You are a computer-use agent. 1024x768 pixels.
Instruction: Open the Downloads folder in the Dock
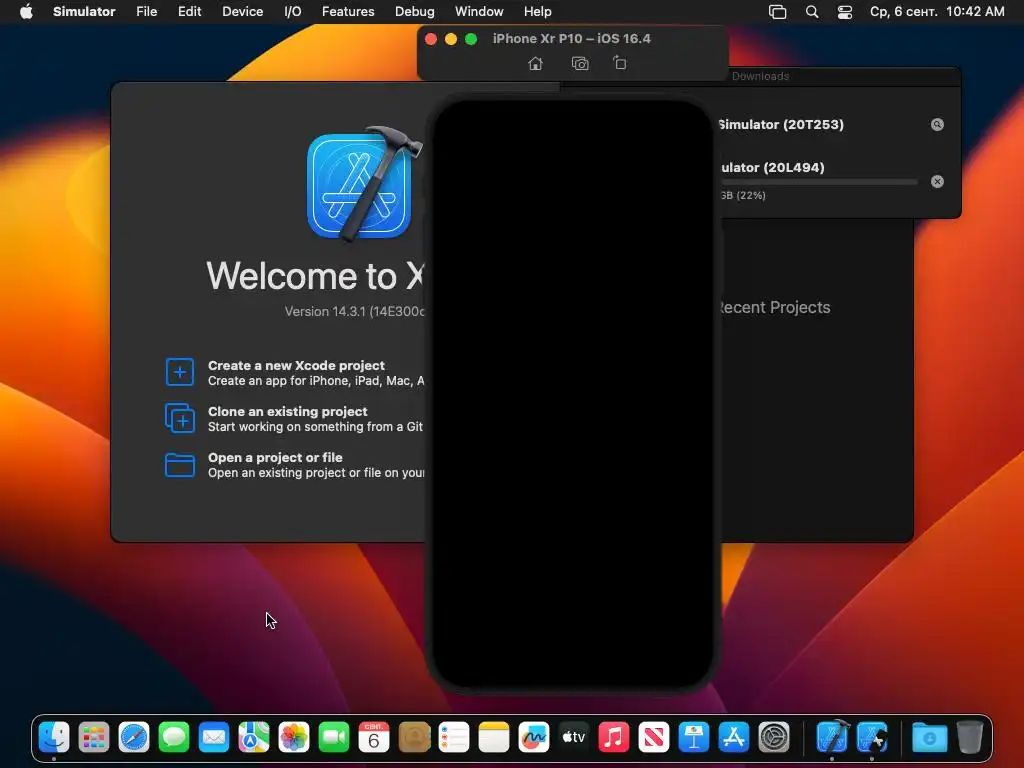[930, 738]
